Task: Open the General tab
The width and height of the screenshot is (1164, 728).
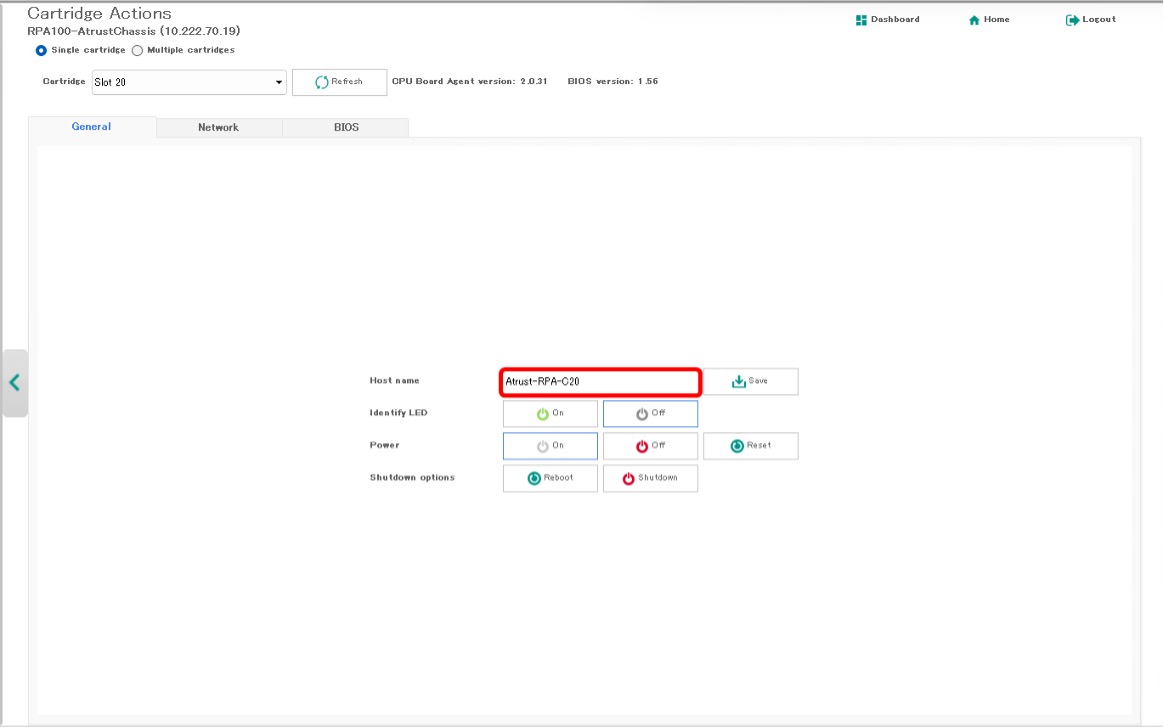Action: (91, 127)
